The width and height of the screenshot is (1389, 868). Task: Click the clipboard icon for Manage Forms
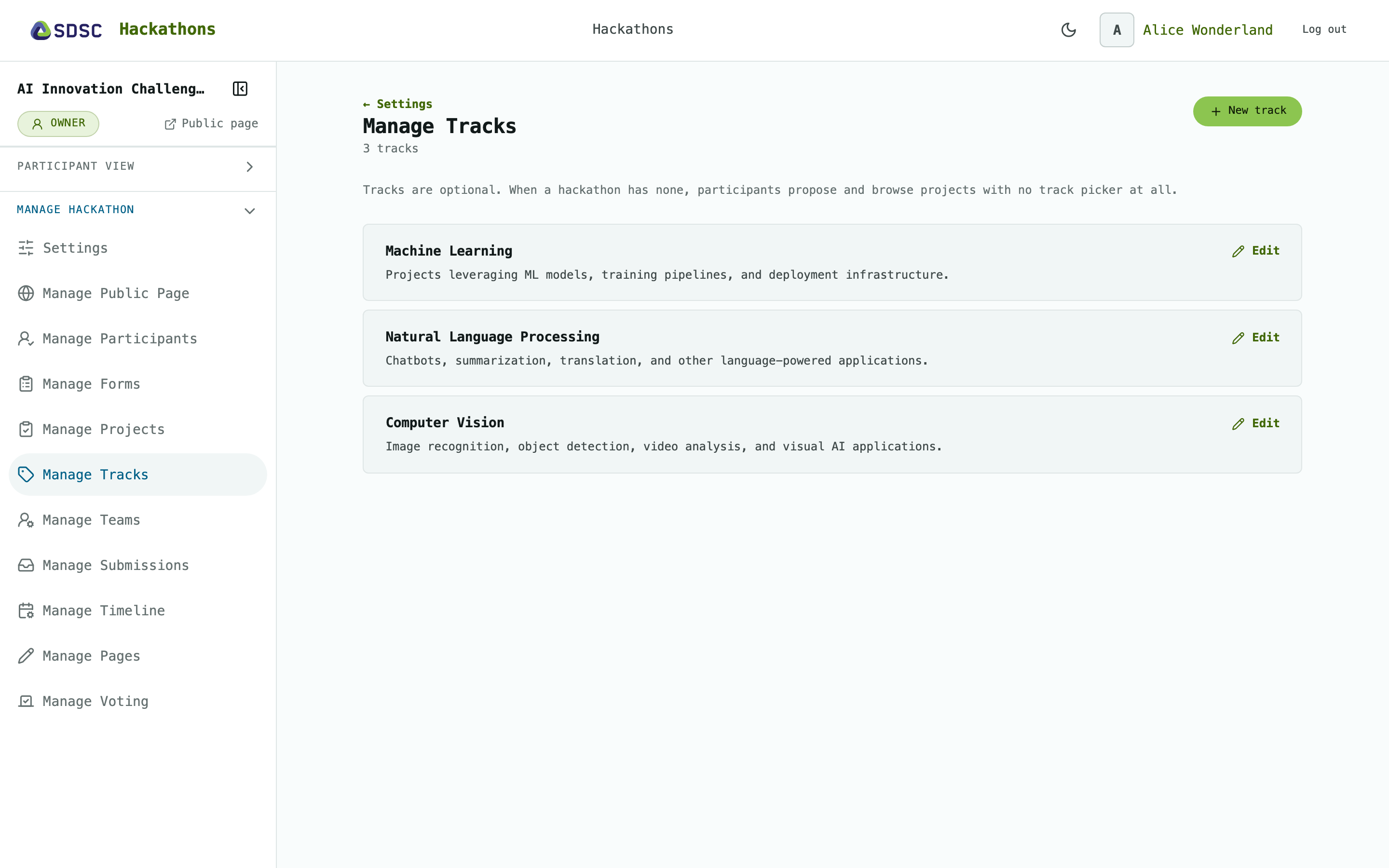[x=26, y=384]
